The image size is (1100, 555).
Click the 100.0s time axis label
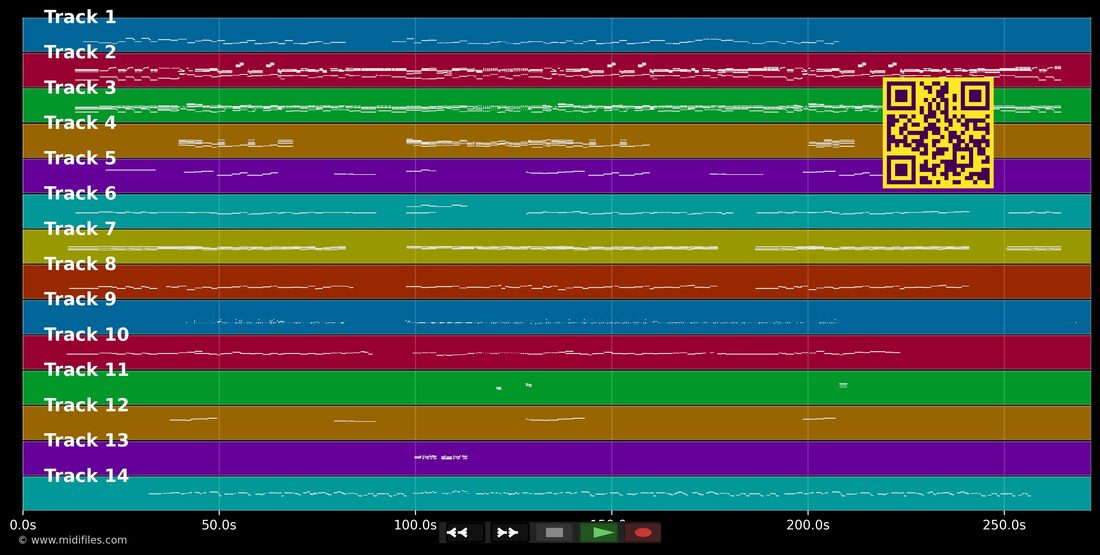(x=415, y=525)
